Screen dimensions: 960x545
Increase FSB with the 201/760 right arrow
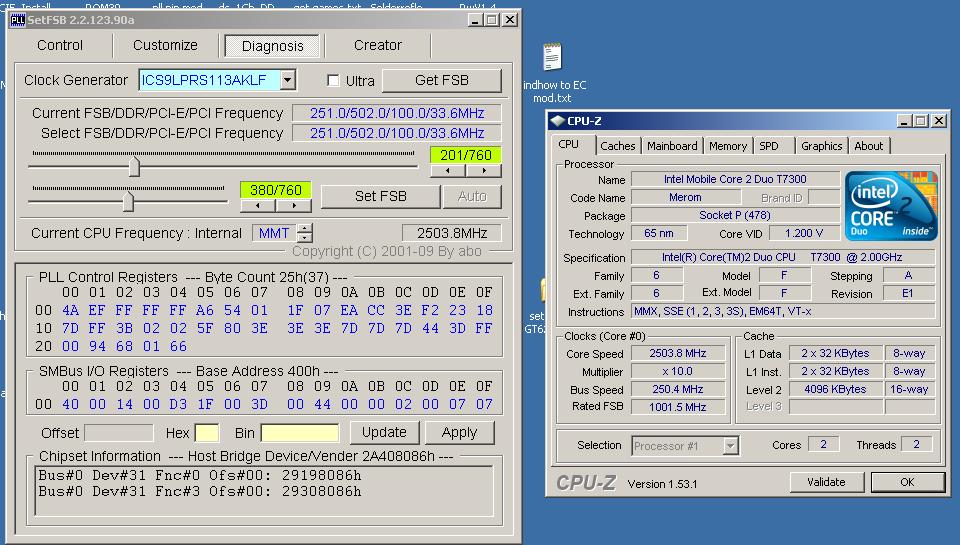click(x=484, y=171)
